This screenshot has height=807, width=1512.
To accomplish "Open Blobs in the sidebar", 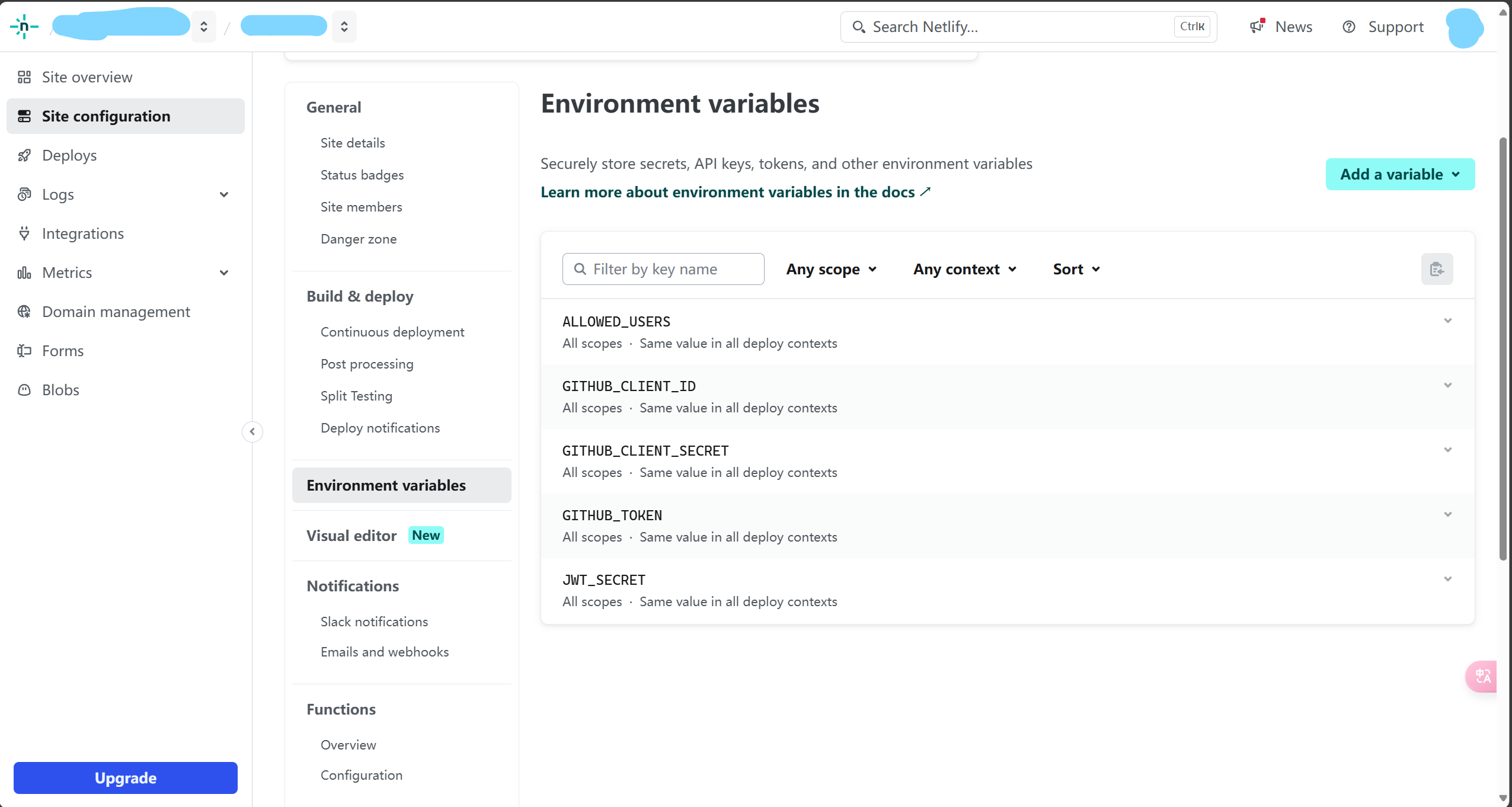I will click(x=60, y=390).
